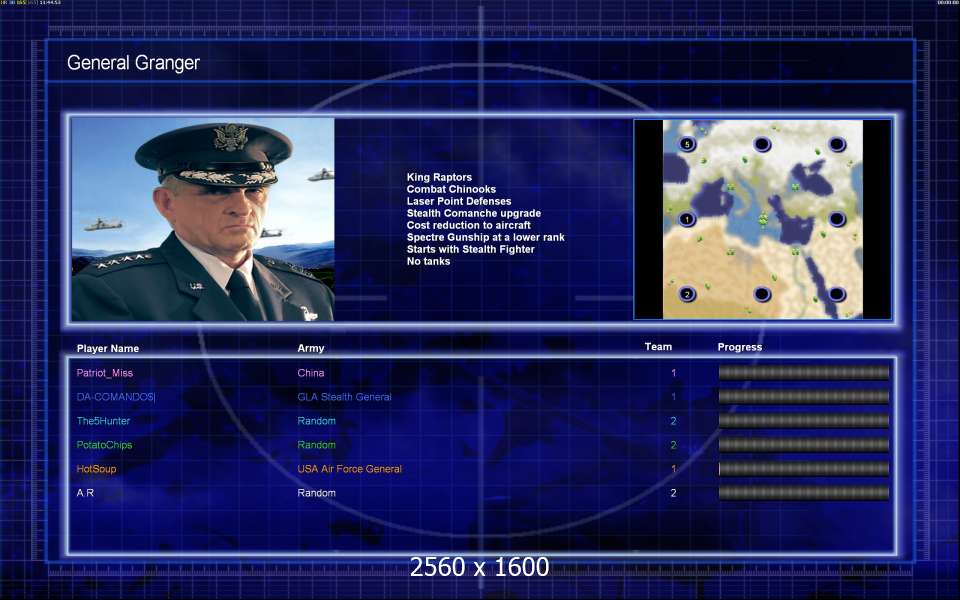Click Spectre Gunship at a lower rank
The height and width of the screenshot is (600, 960).
click(486, 237)
